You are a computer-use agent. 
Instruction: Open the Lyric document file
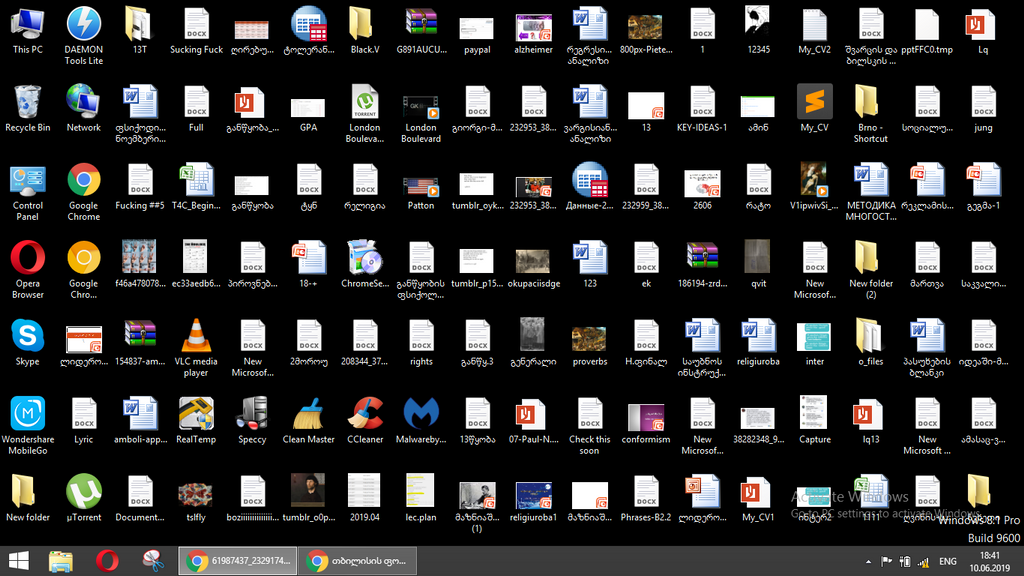click(84, 421)
